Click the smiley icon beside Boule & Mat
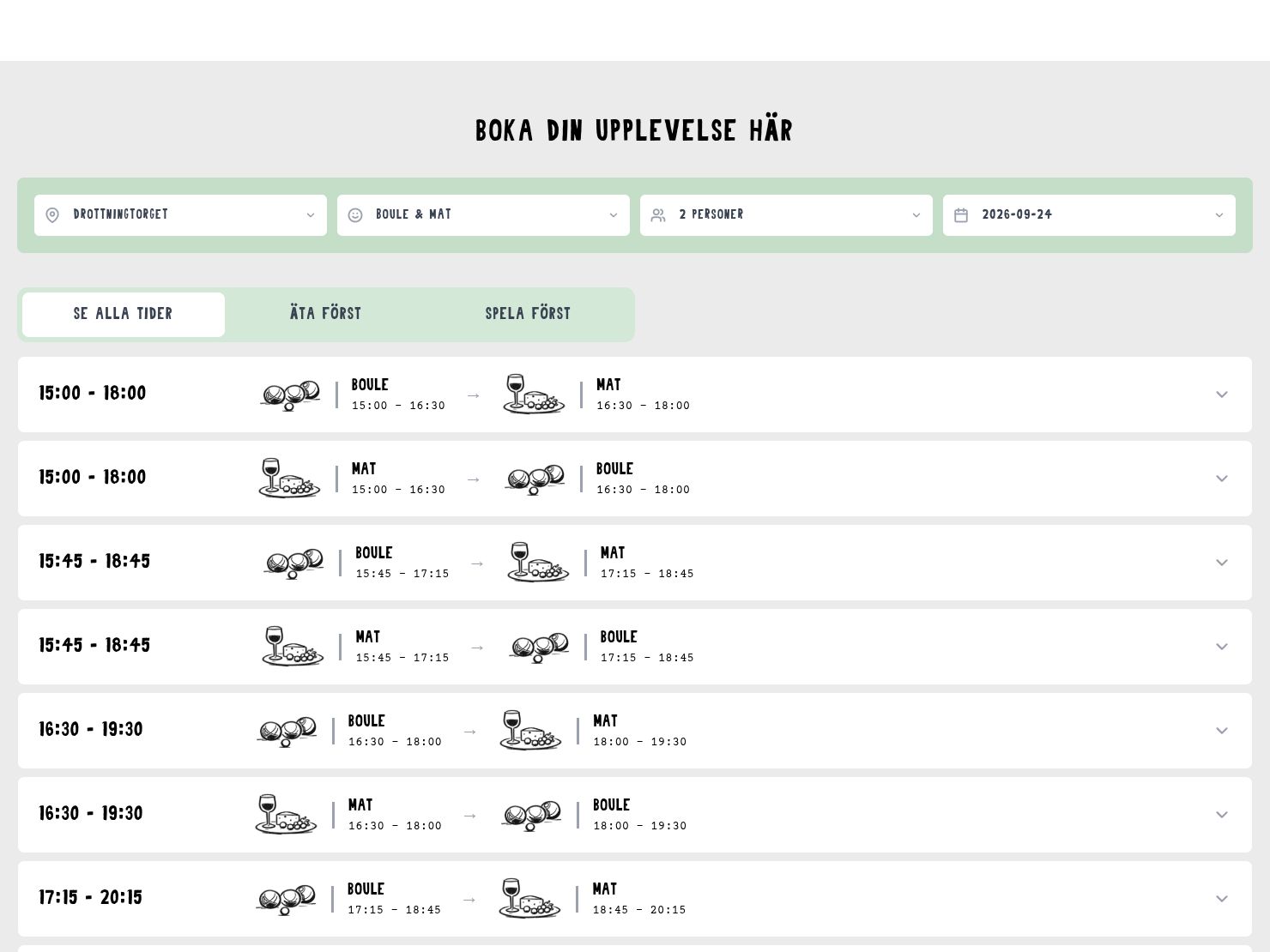Viewport: 1270px width, 952px height. [x=355, y=215]
